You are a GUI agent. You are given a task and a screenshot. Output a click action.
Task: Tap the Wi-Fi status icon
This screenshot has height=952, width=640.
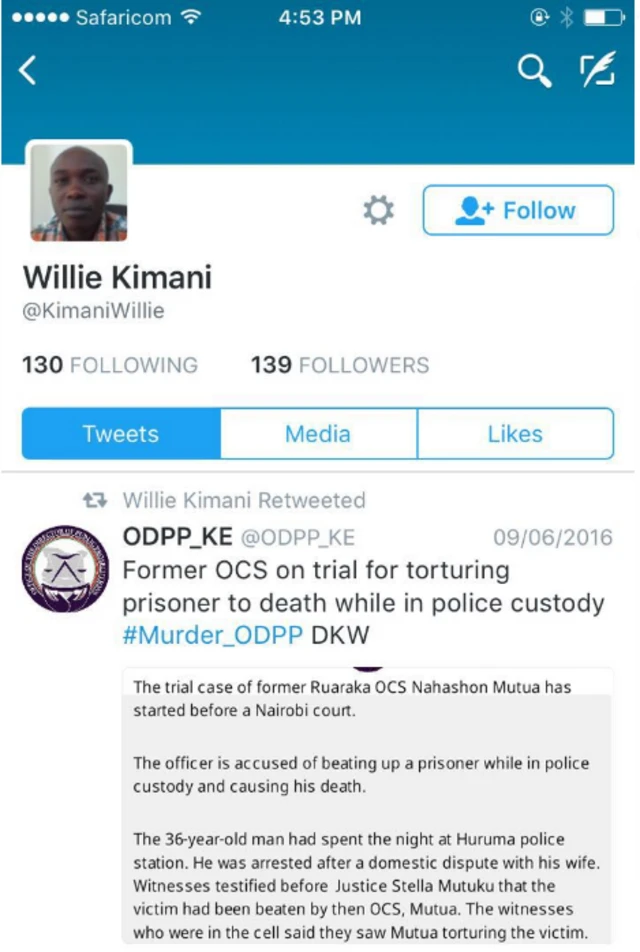pyautogui.click(x=191, y=17)
